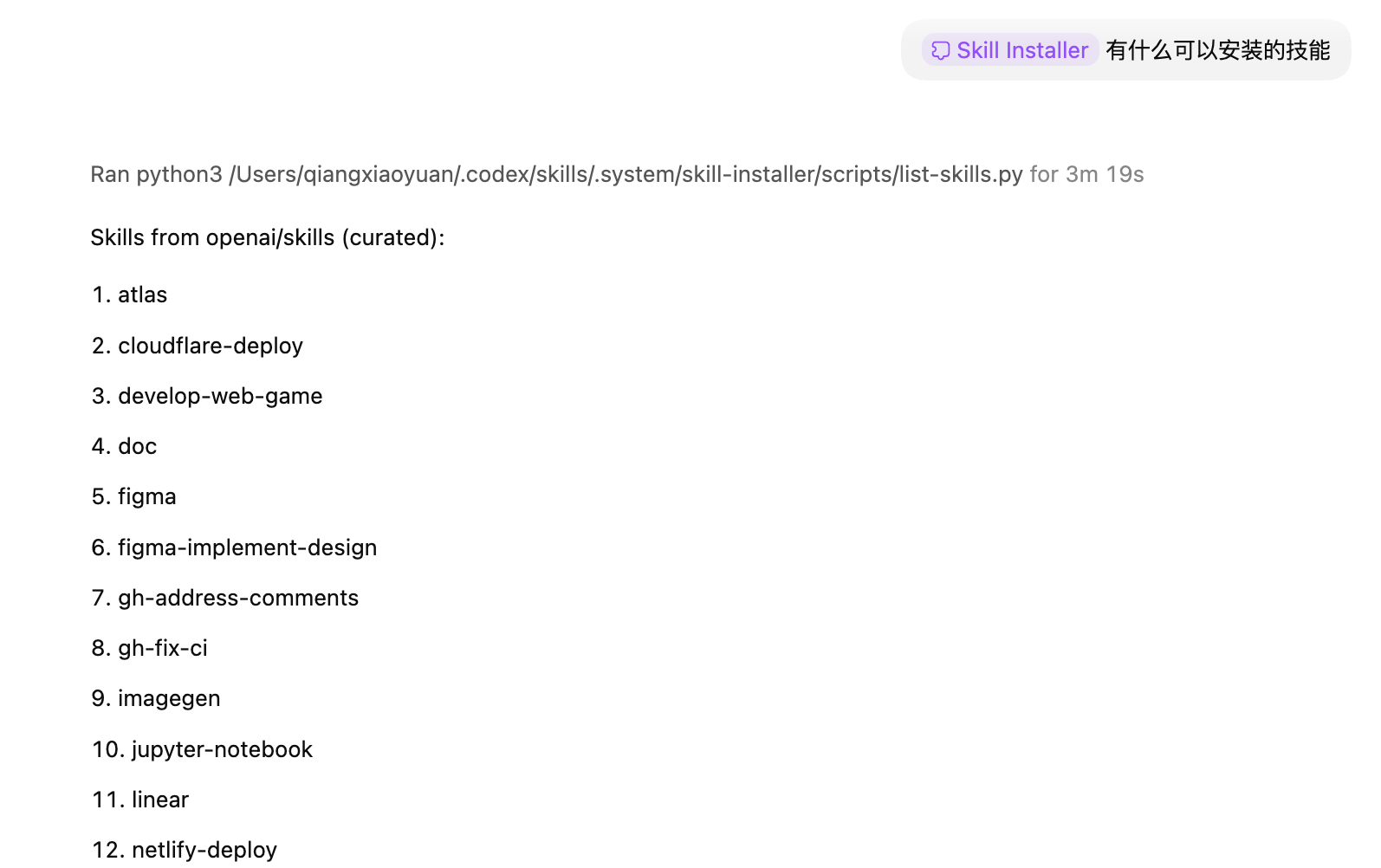Select the 'linear' skill entry
The height and width of the screenshot is (868, 1381).
point(160,800)
